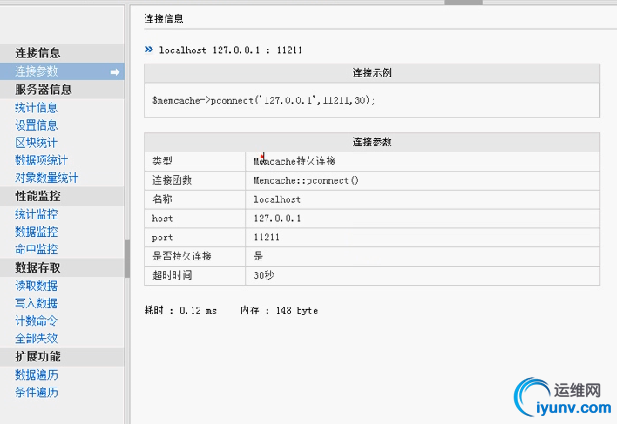Open 条件遍历 link
The width and height of the screenshot is (617, 424).
tap(37, 393)
